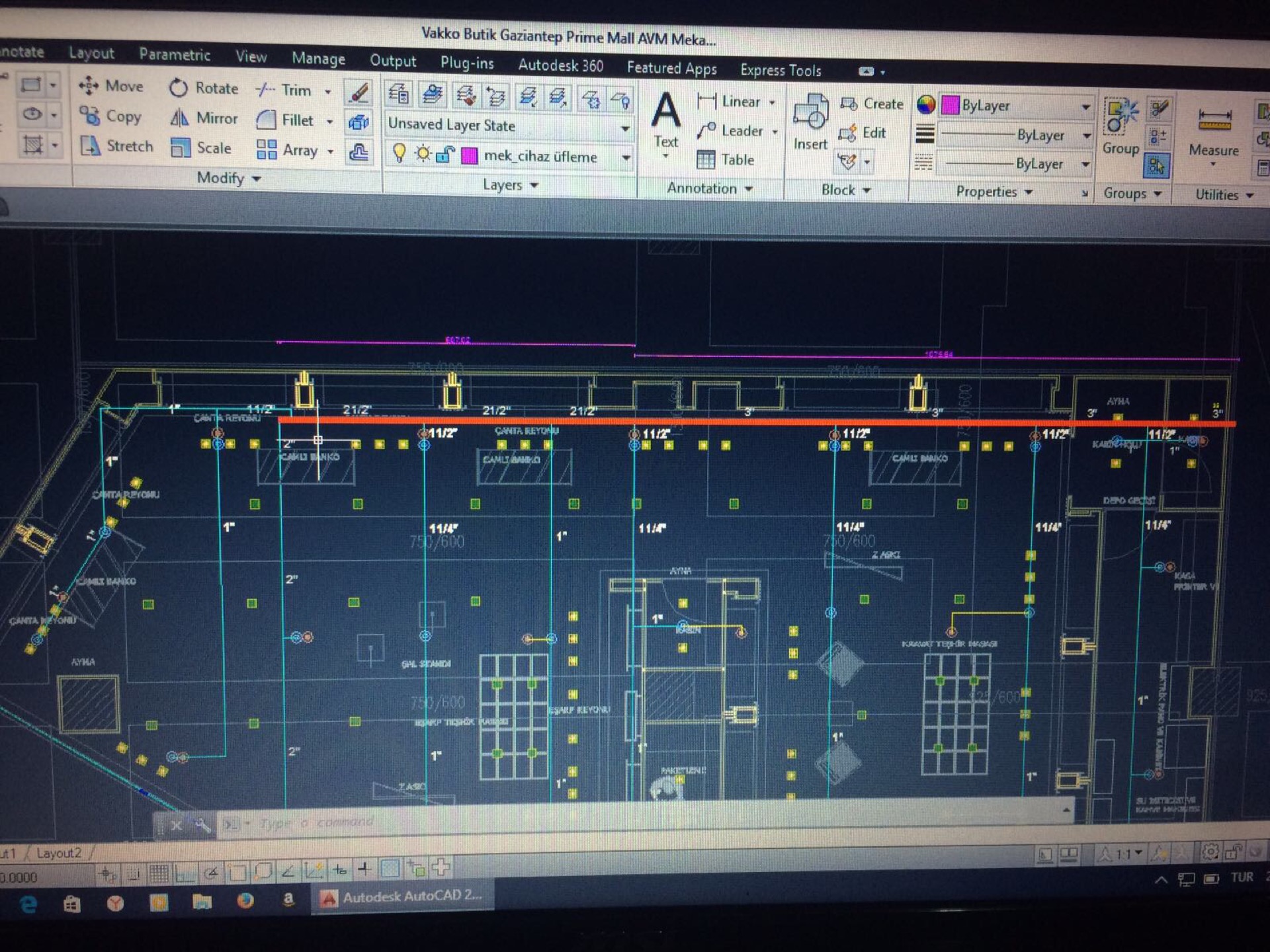Screen dimensions: 1270x952
Task: Toggle the lock icon for current layer
Action: click(x=445, y=155)
